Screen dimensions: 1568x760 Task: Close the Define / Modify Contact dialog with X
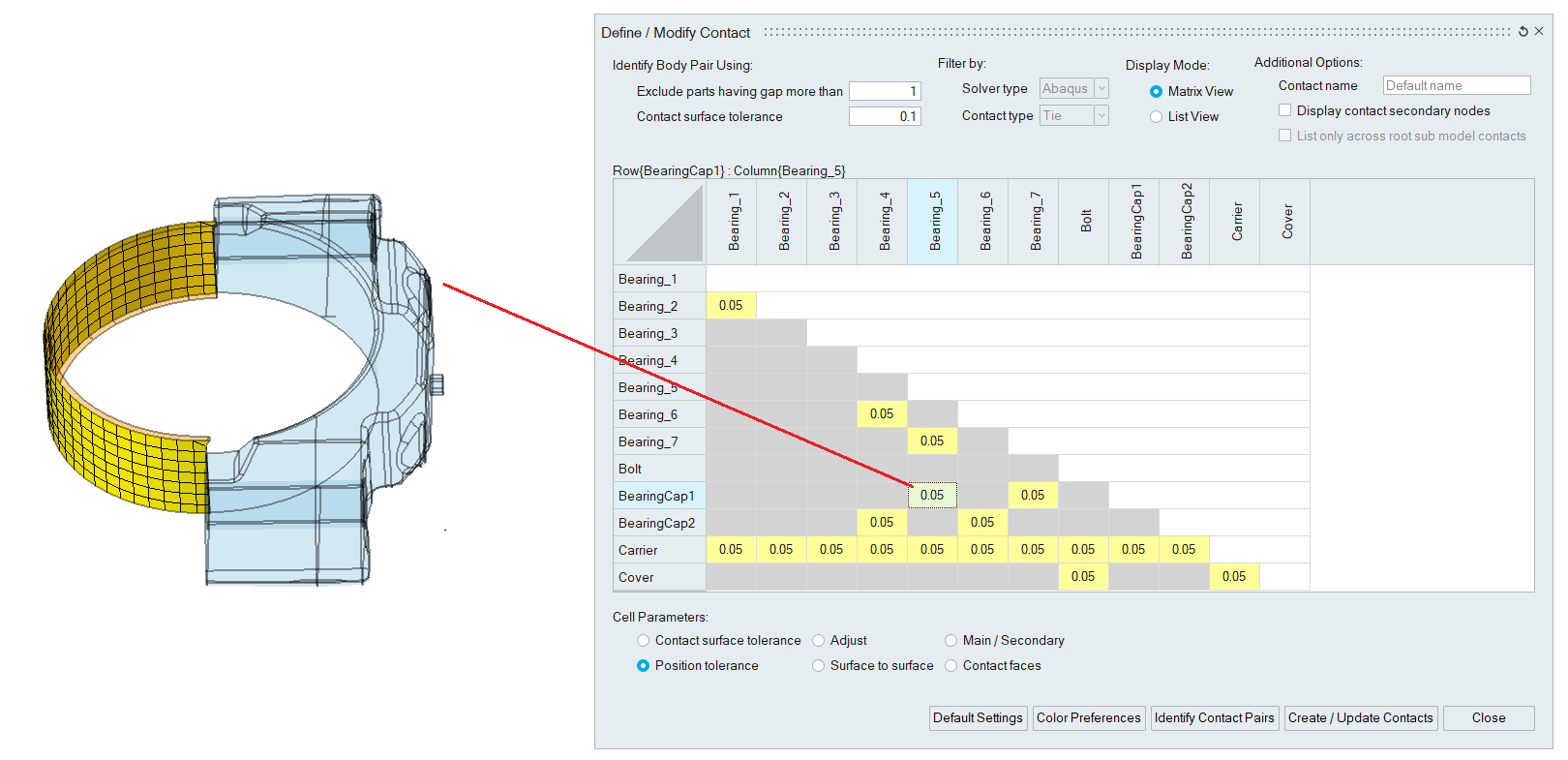tap(1539, 32)
